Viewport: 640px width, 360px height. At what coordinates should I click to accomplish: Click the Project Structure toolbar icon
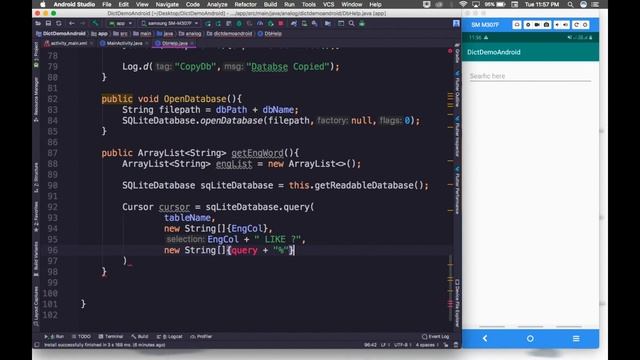[328, 24]
